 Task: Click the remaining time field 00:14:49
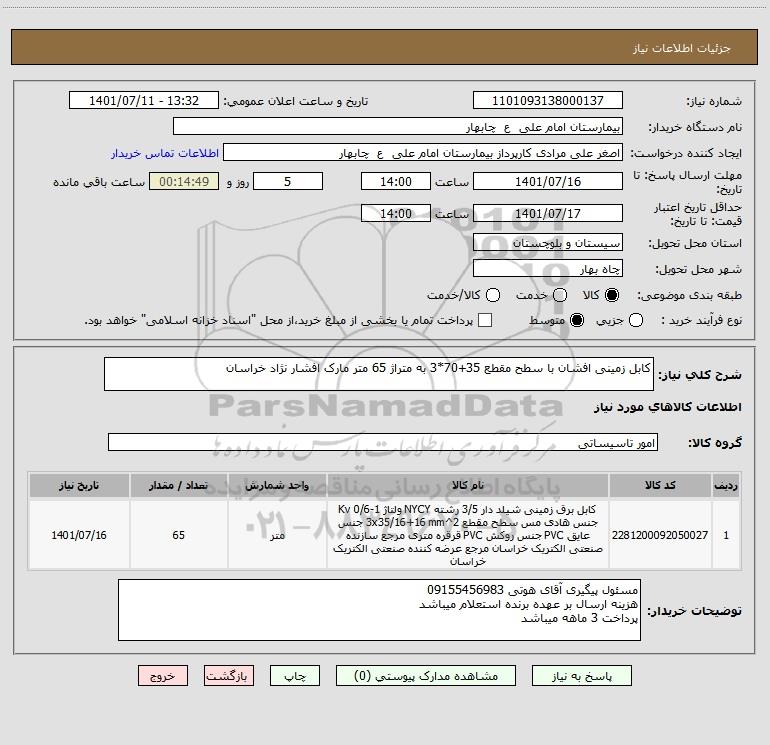tap(184, 181)
